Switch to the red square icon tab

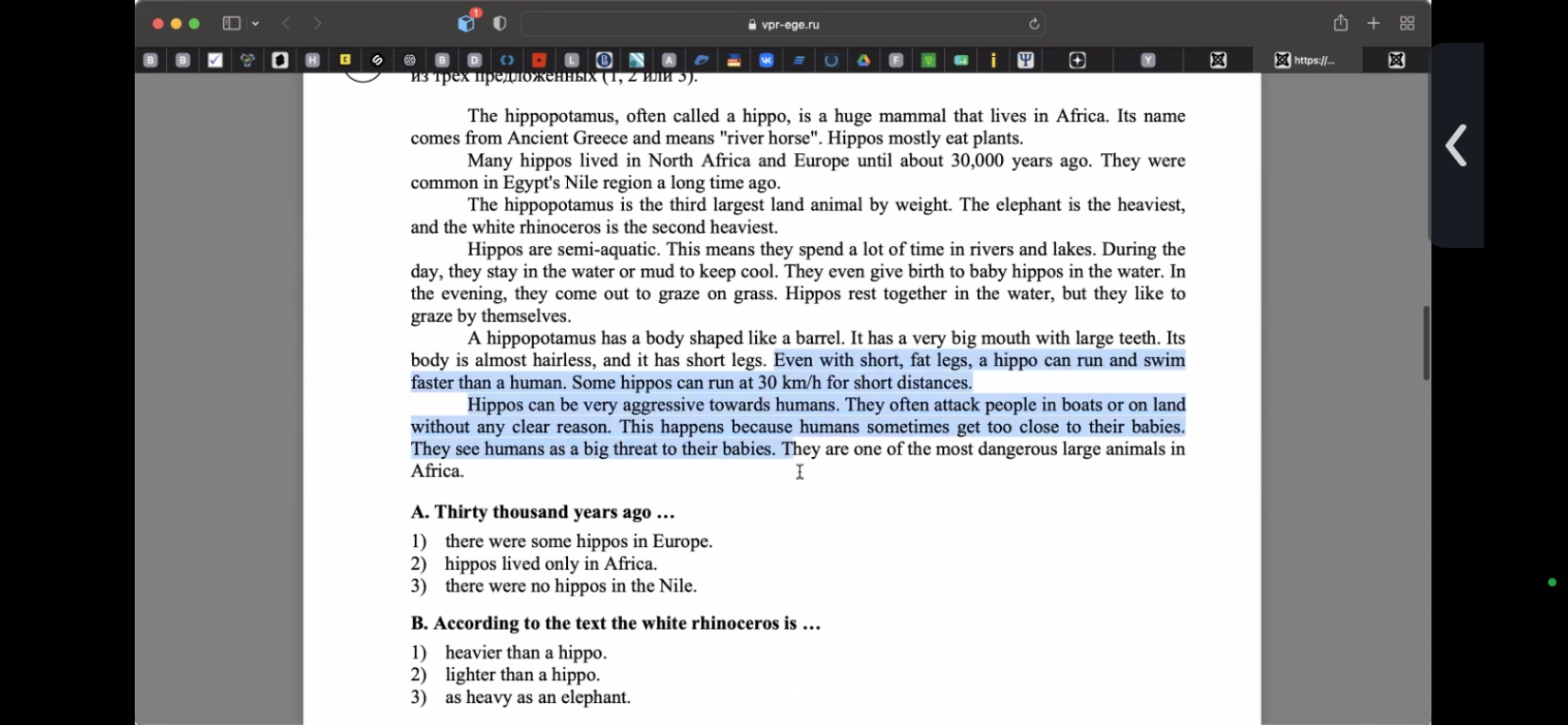pyautogui.click(x=539, y=60)
